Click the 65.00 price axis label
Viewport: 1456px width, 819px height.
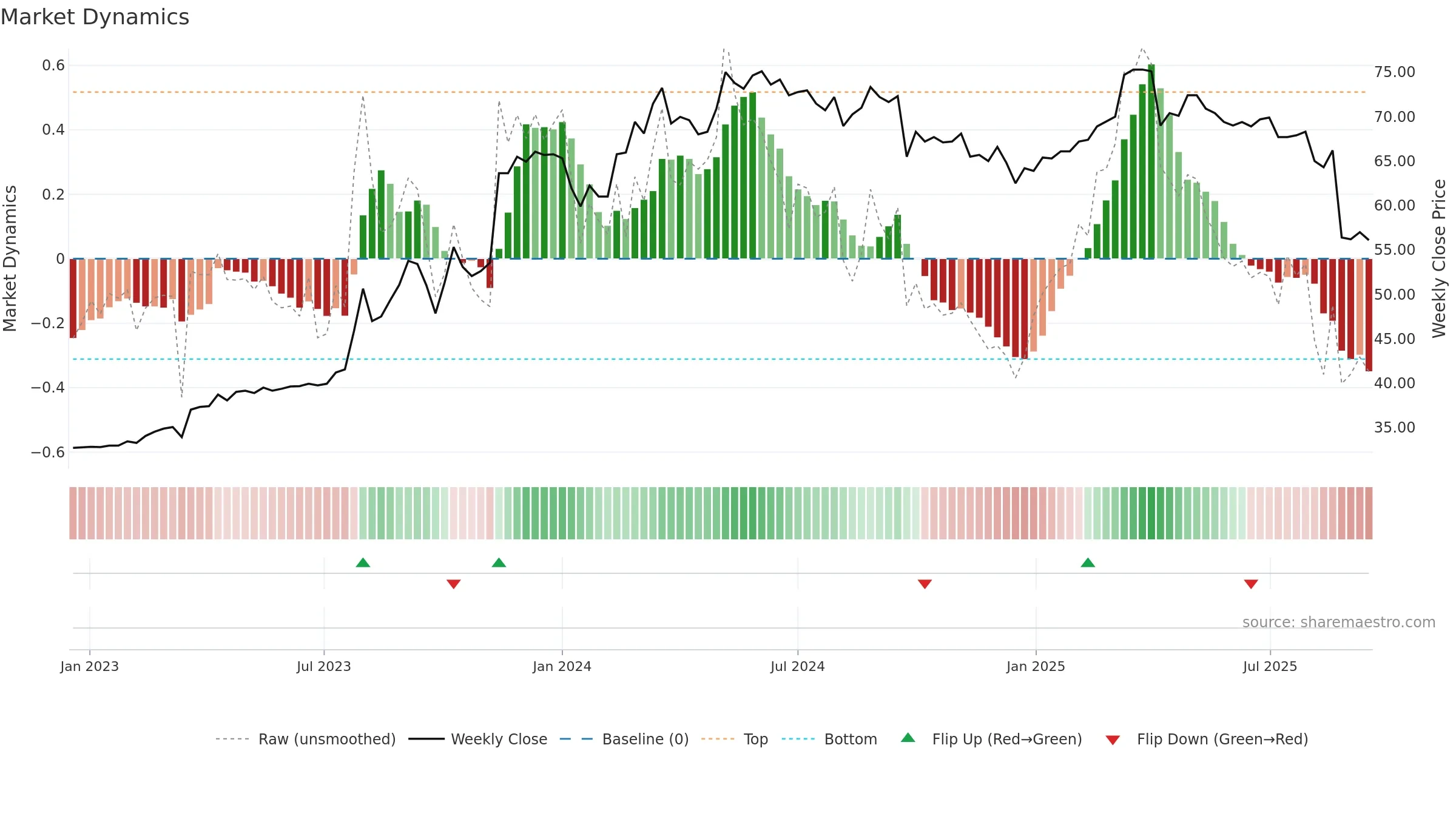pos(1395,161)
